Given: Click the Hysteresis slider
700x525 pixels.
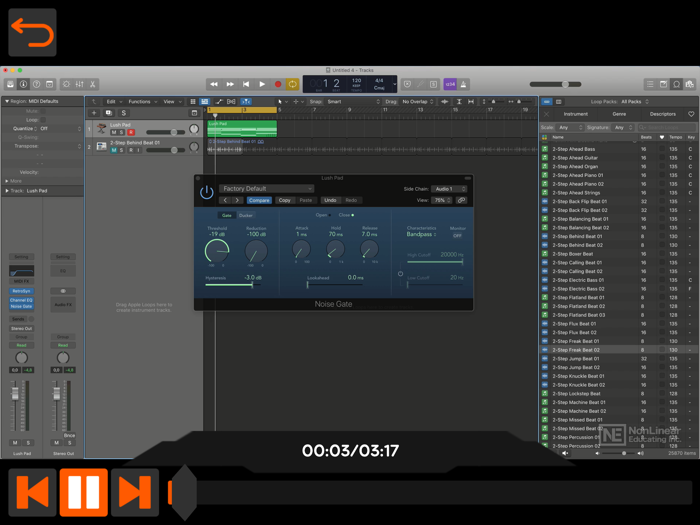Looking at the screenshot, I should 233,284.
